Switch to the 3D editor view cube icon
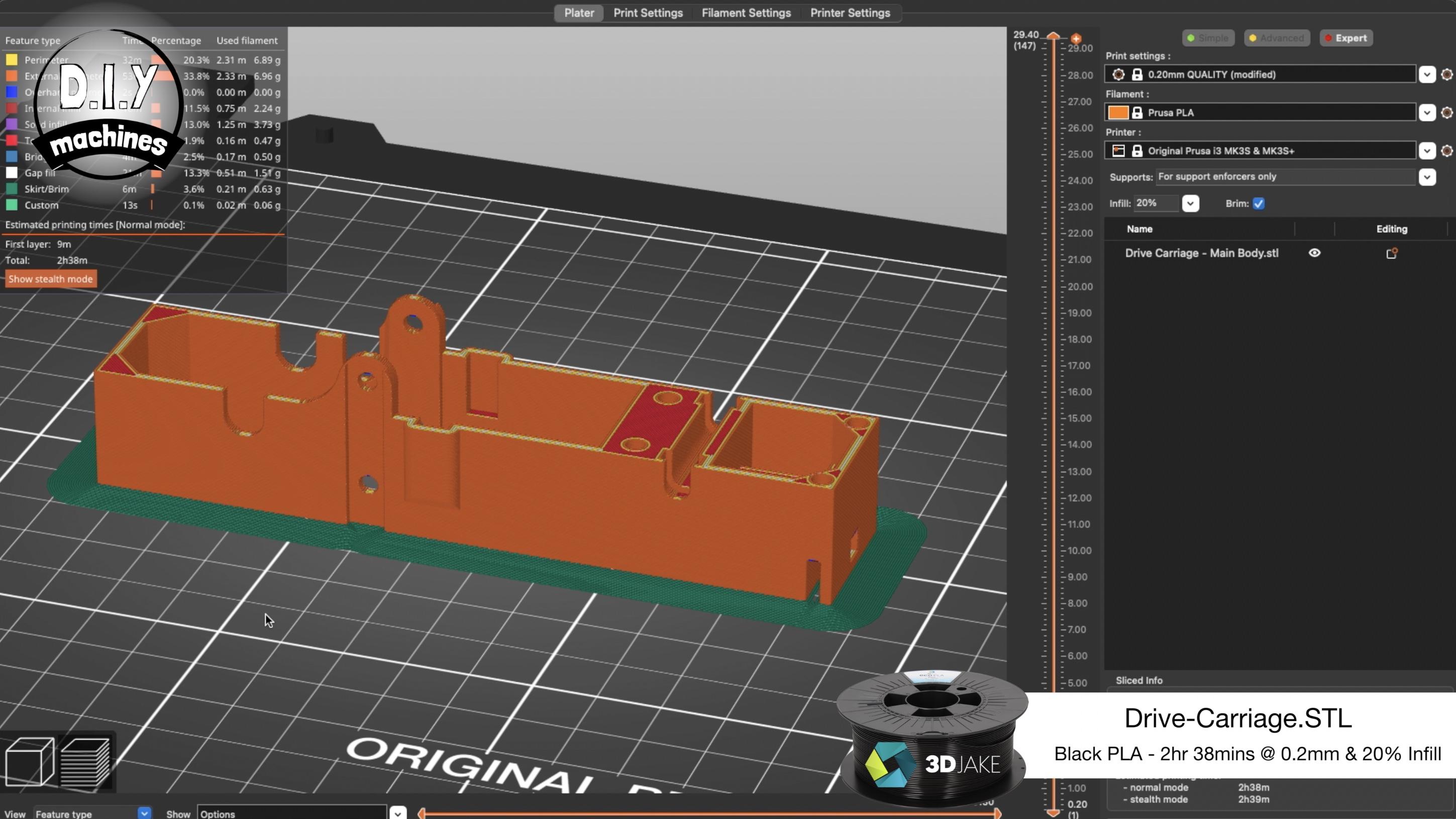Viewport: 1456px width, 819px height. 29,762
